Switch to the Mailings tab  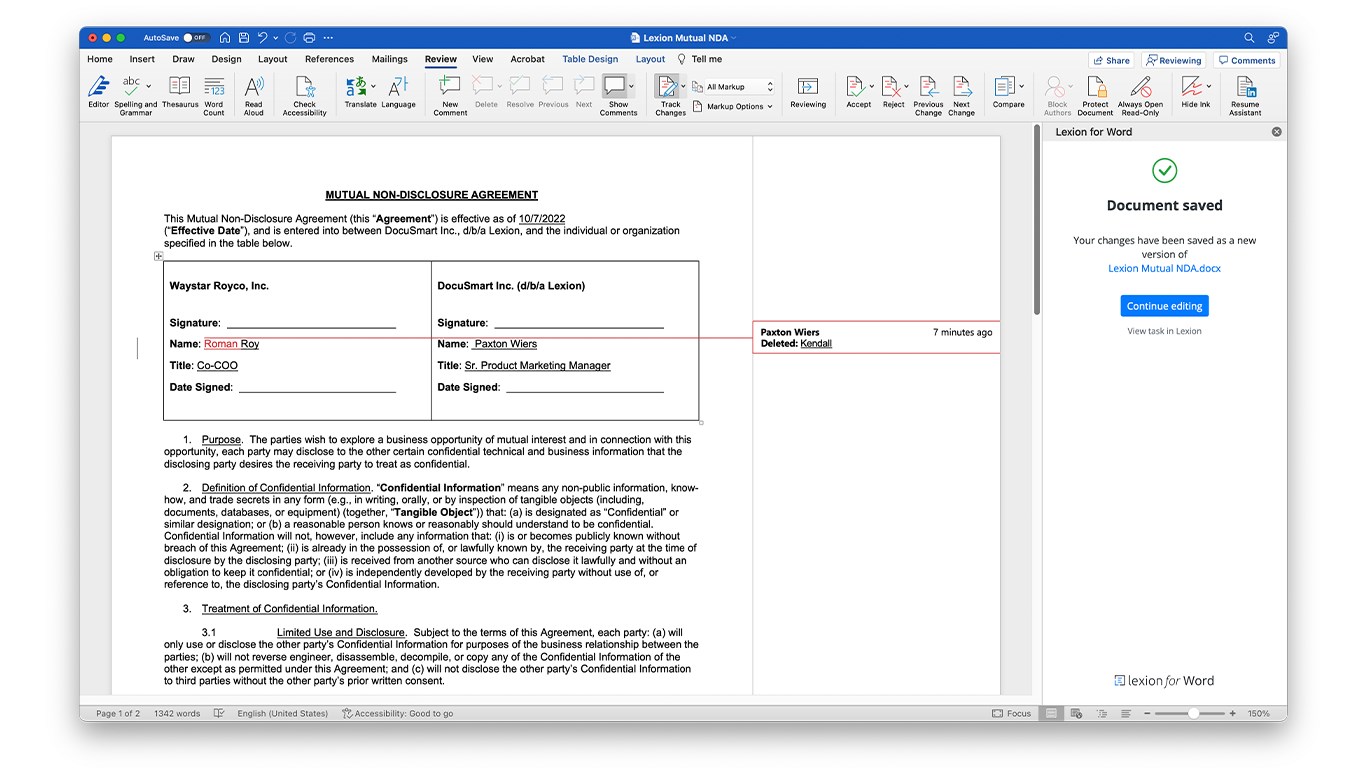tap(389, 59)
